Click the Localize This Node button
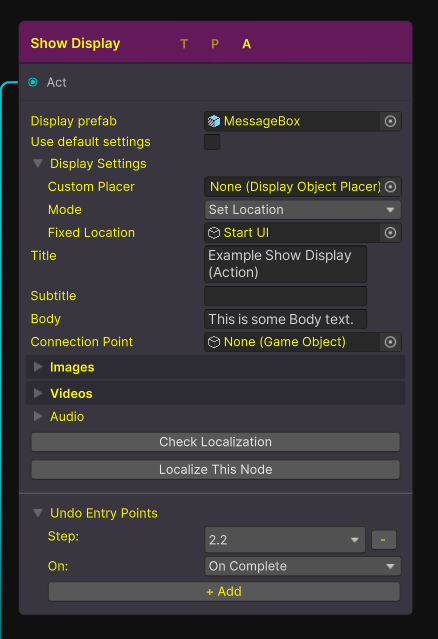 [x=216, y=470]
